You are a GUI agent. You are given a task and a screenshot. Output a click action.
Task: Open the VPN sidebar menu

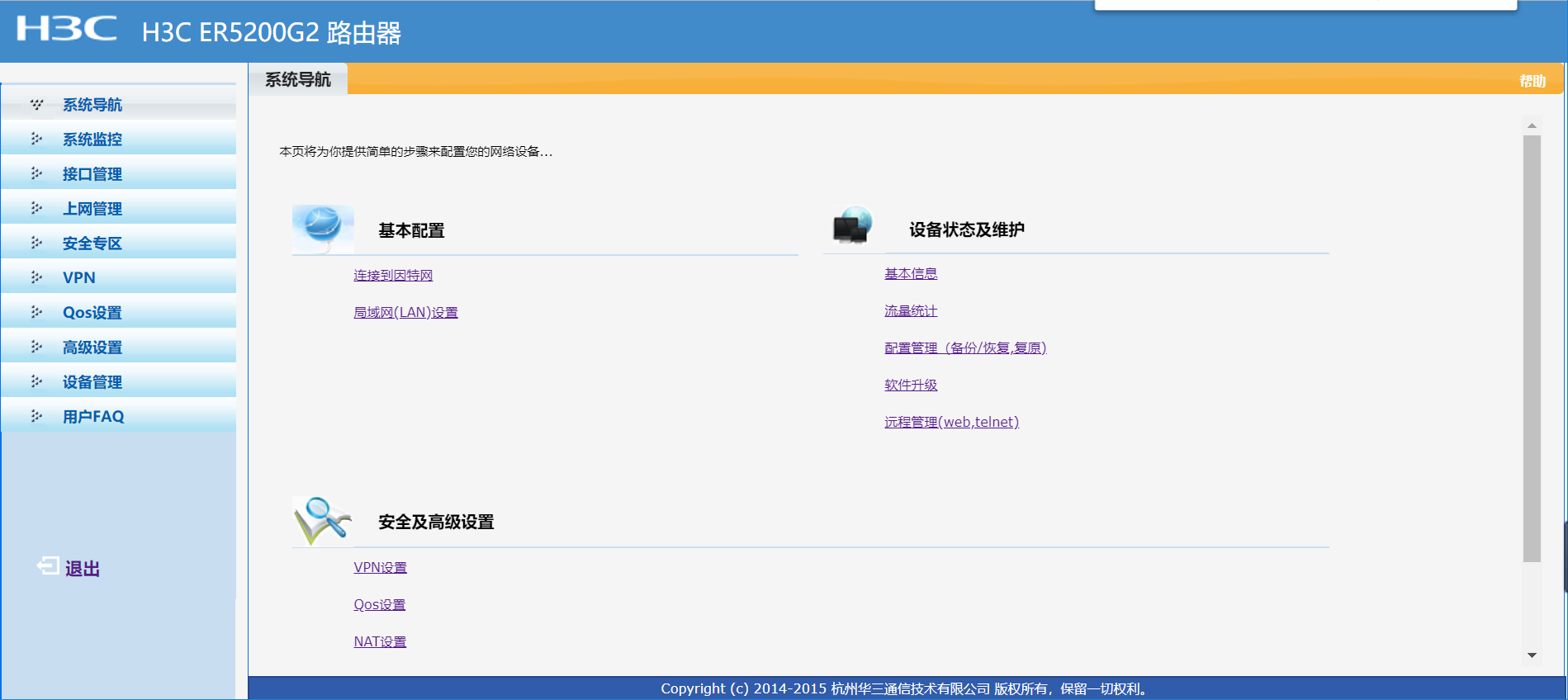click(79, 278)
